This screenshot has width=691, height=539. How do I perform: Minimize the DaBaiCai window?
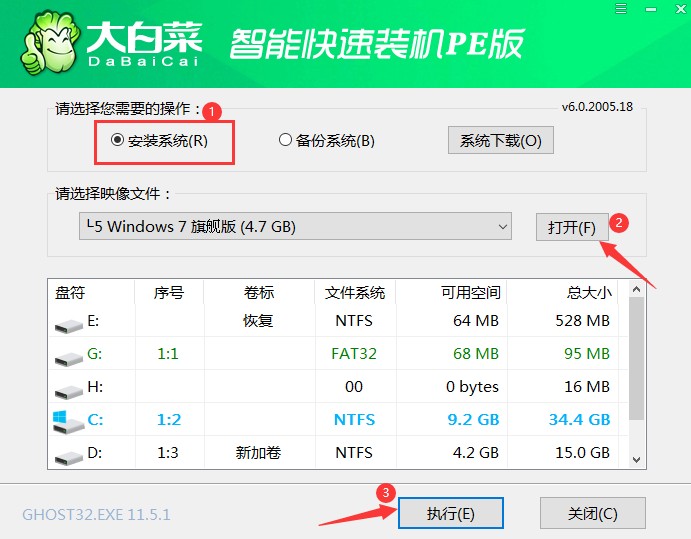click(x=651, y=9)
